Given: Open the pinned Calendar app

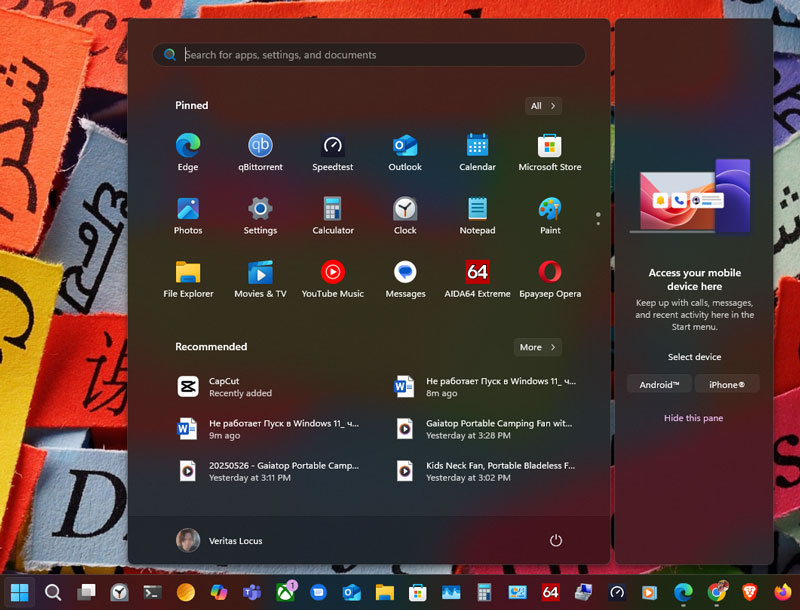Looking at the screenshot, I should click(478, 152).
